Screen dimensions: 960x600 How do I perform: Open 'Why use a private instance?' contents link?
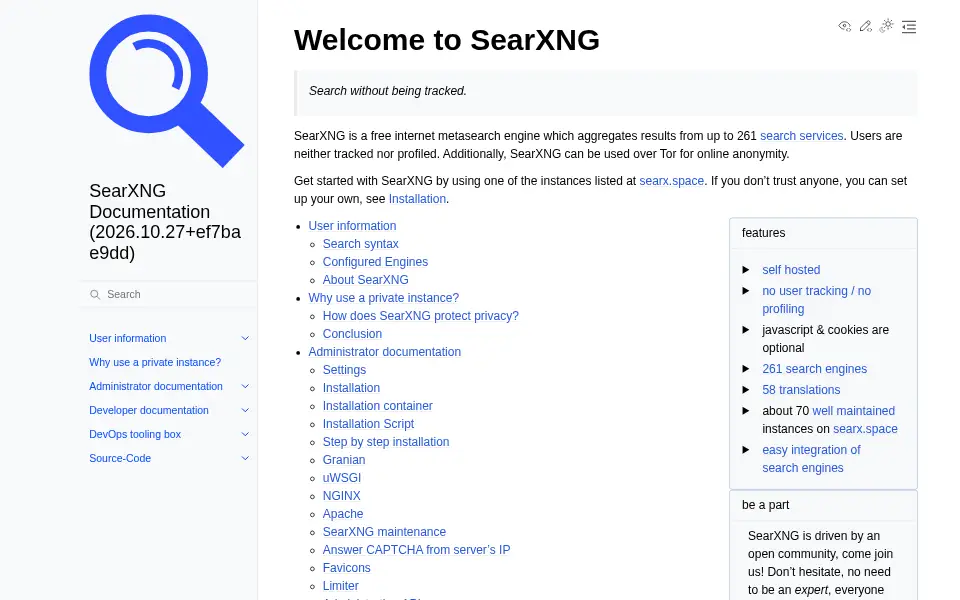click(x=383, y=298)
